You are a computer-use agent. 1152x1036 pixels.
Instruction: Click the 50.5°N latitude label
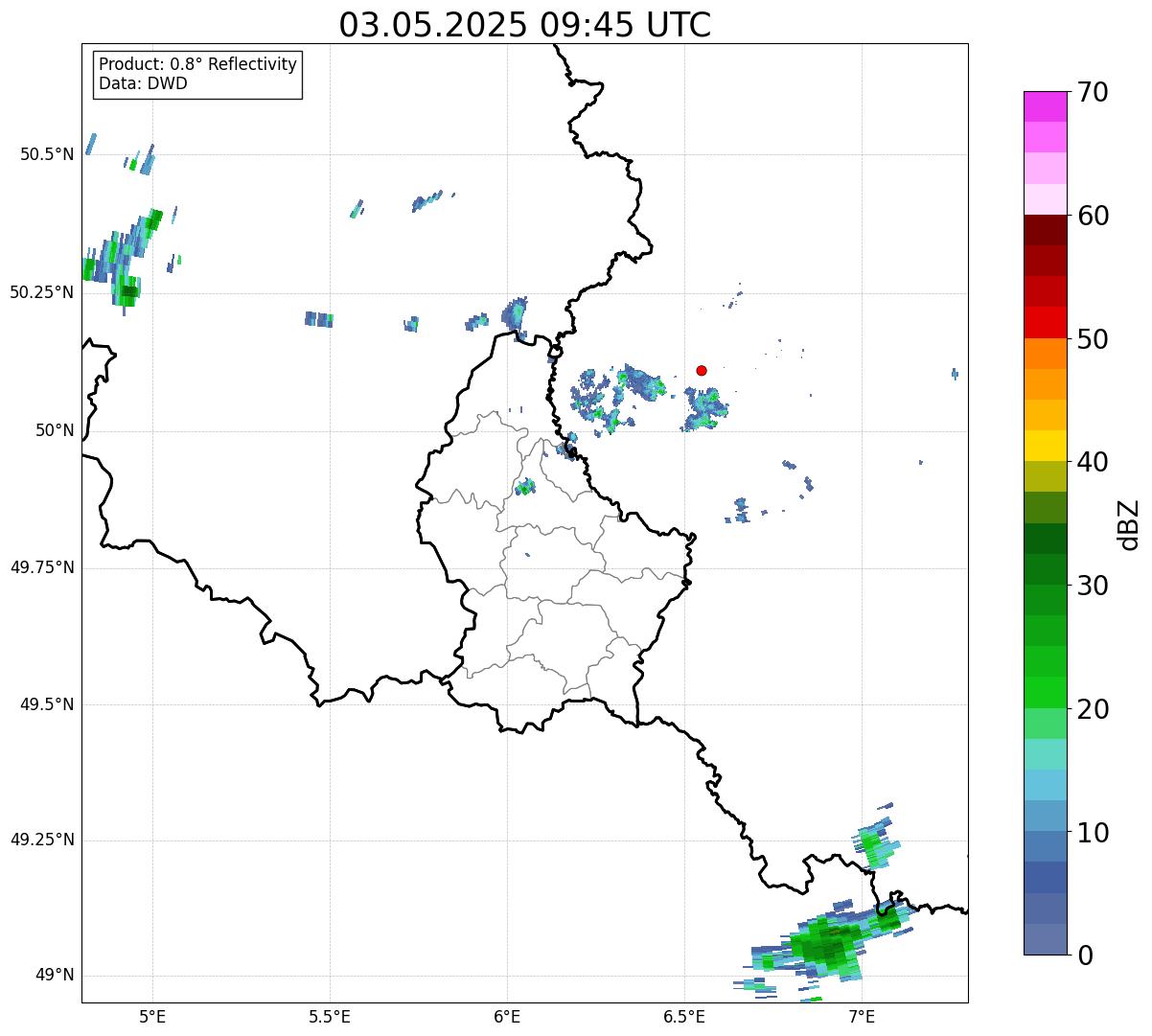46,154
